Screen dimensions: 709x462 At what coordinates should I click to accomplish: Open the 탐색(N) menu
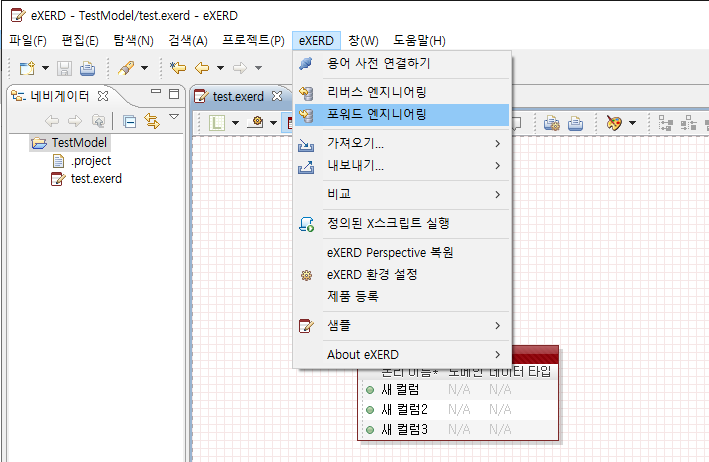coord(133,41)
